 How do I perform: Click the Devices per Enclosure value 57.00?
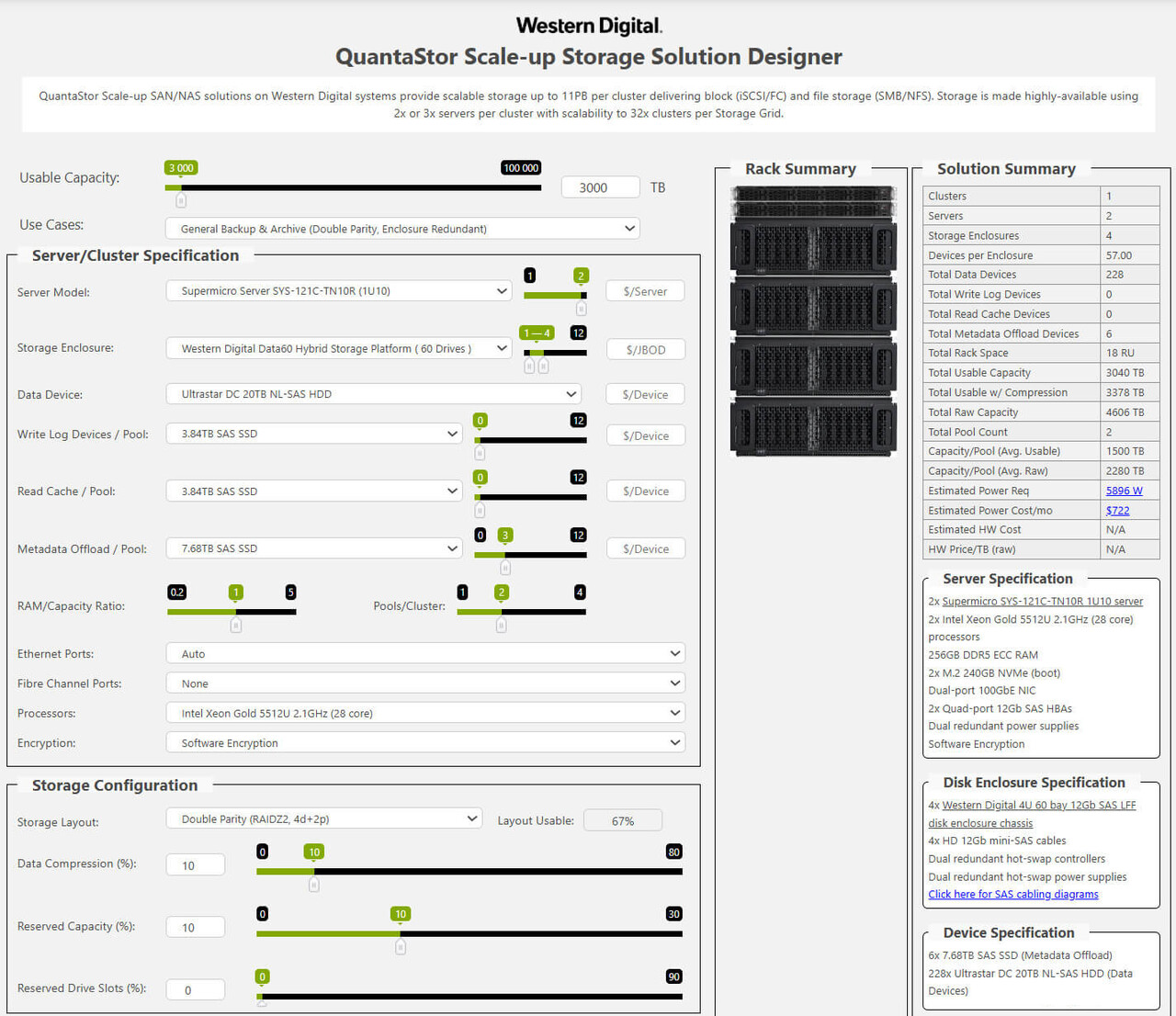pyautogui.click(x=1119, y=255)
